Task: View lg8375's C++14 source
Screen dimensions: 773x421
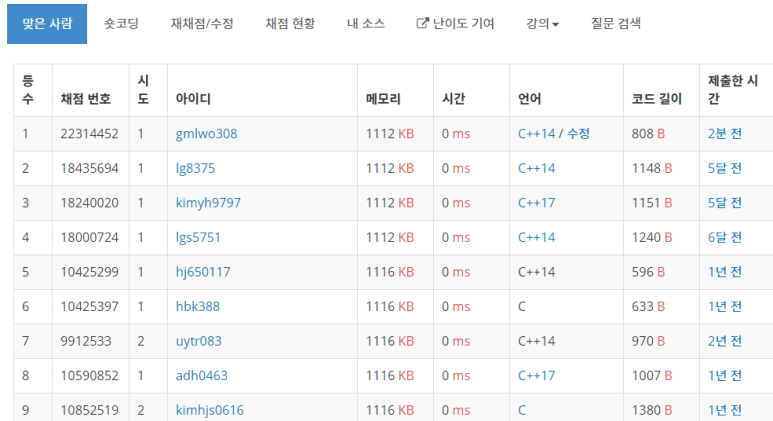Action: [x=536, y=168]
